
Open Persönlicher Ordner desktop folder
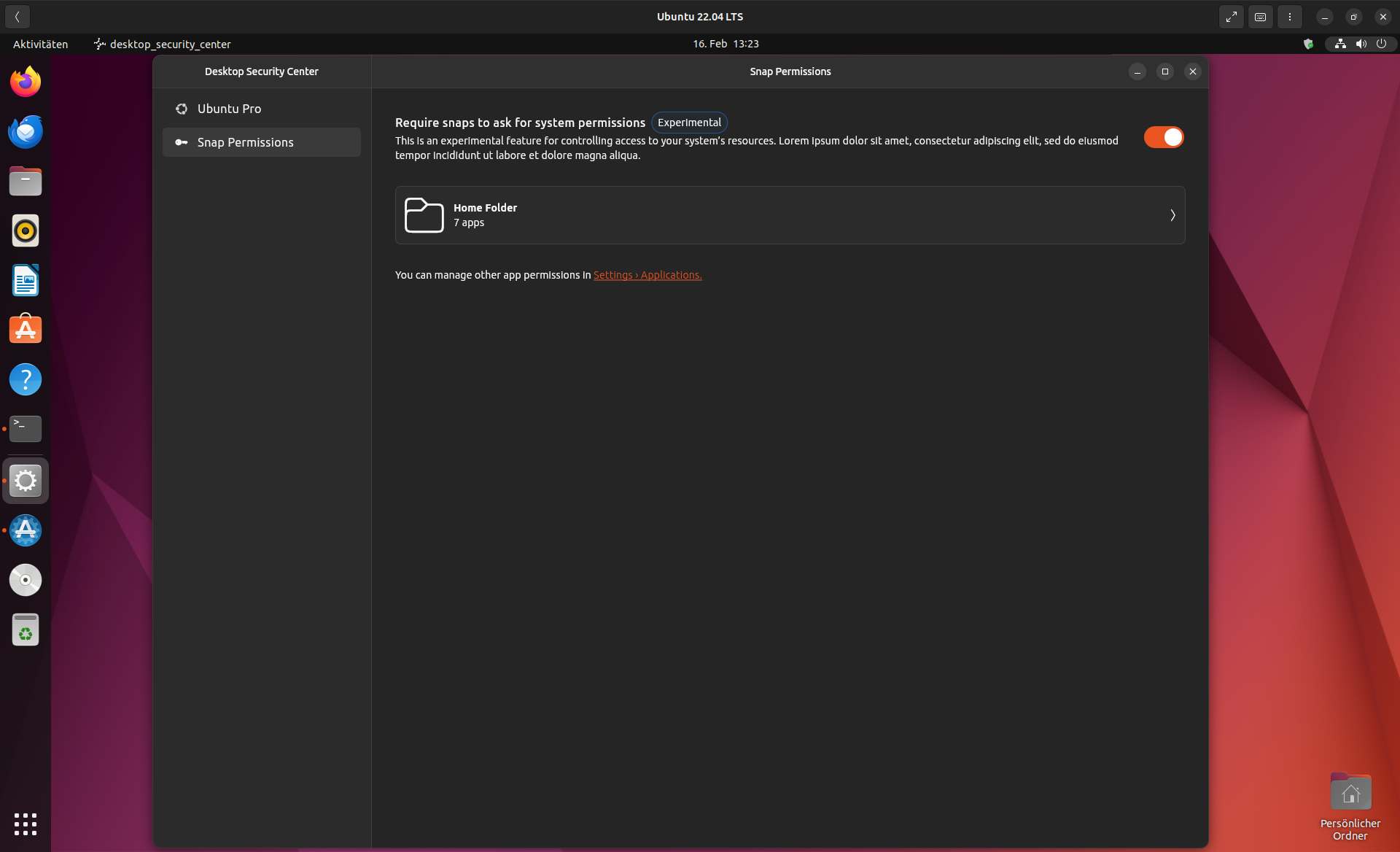[x=1350, y=793]
